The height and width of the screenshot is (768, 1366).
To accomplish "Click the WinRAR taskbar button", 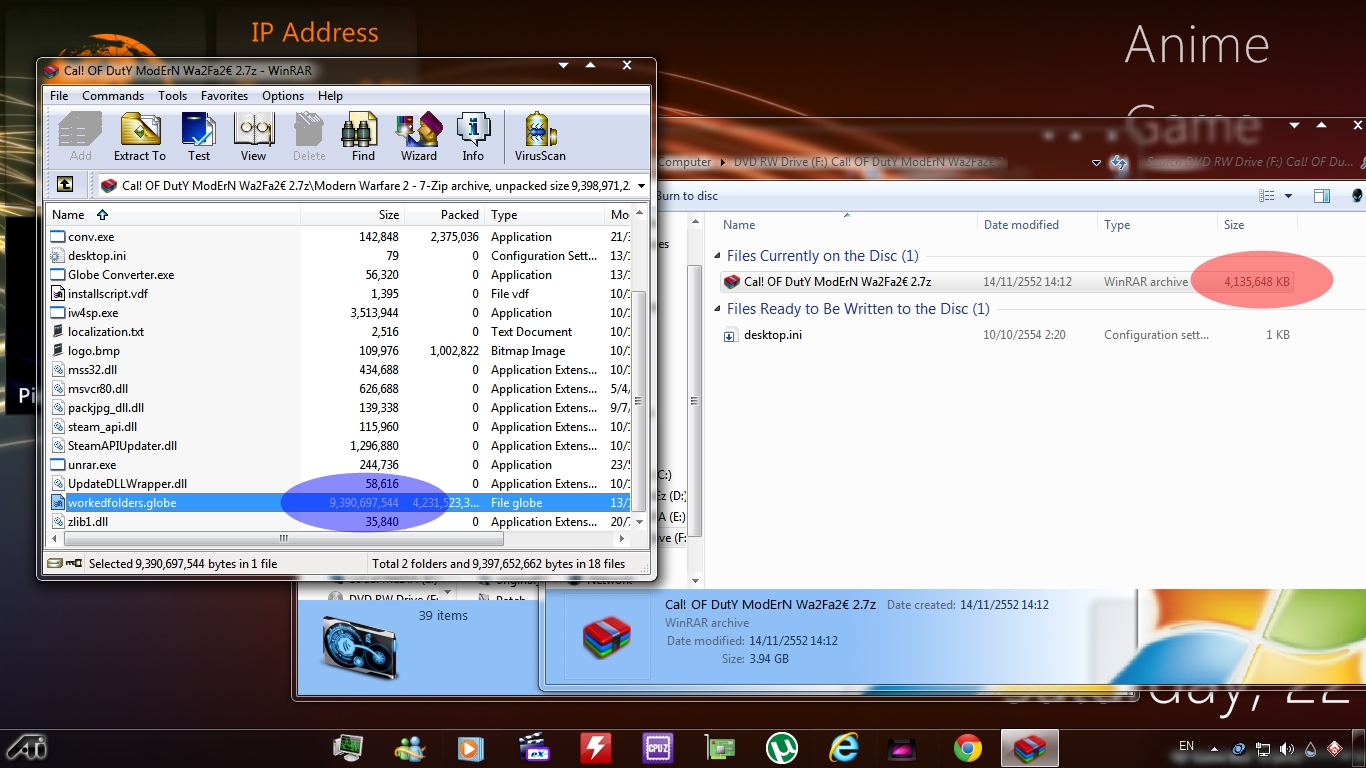I will tap(1030, 748).
